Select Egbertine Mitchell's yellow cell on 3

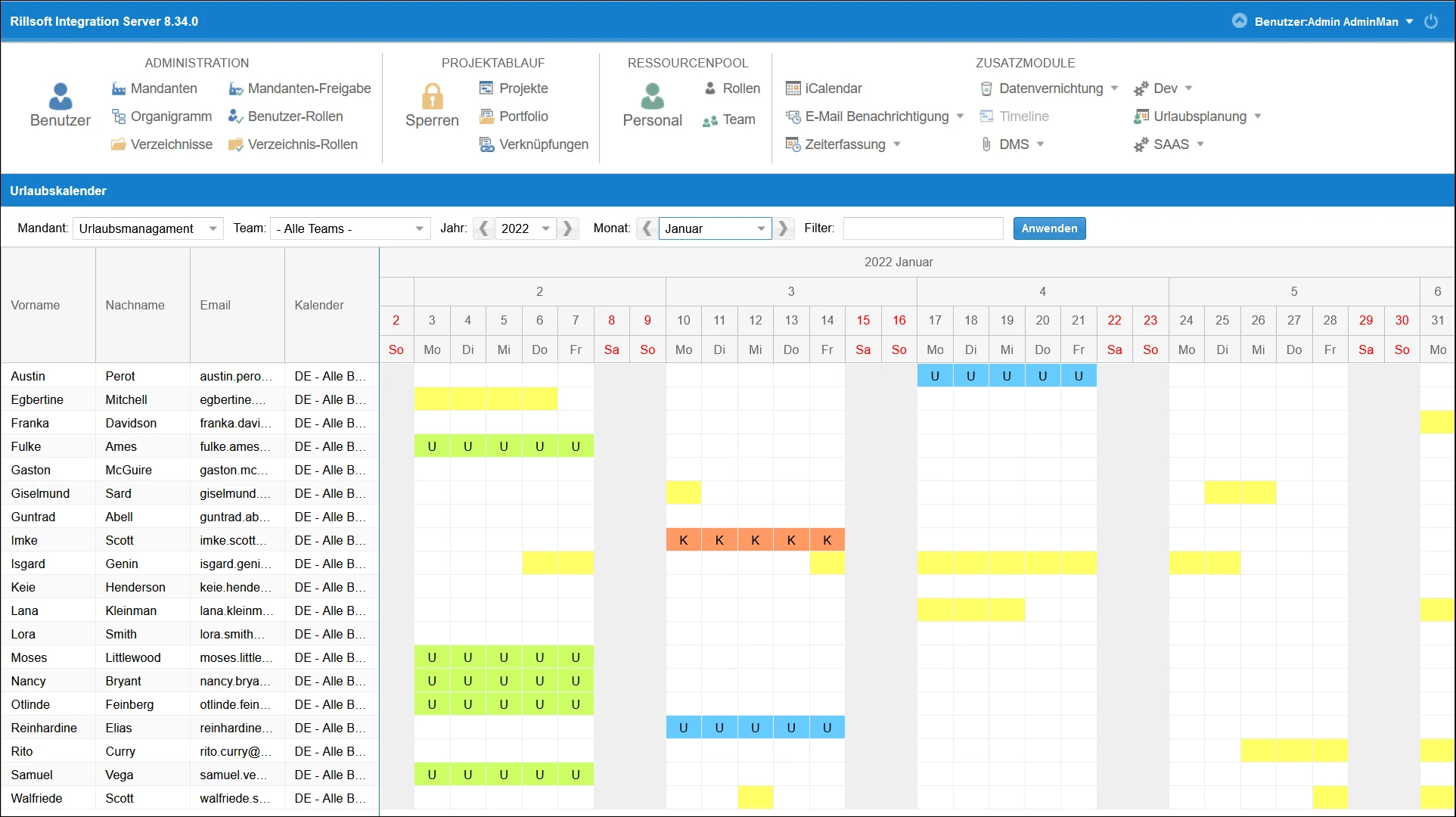click(432, 399)
